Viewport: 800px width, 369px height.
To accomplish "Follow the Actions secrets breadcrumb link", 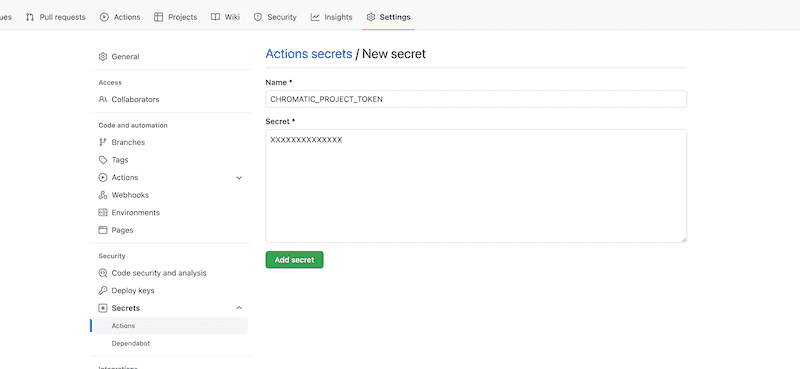I will 309,54.
